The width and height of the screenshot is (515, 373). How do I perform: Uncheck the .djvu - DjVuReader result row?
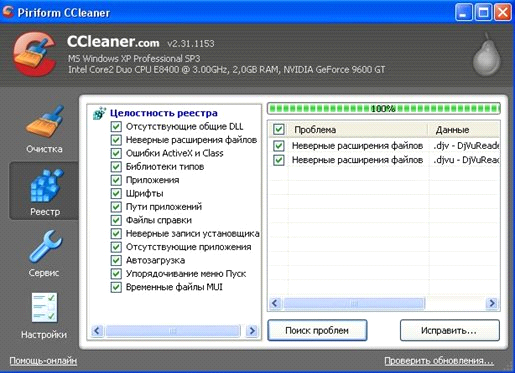tap(279, 160)
